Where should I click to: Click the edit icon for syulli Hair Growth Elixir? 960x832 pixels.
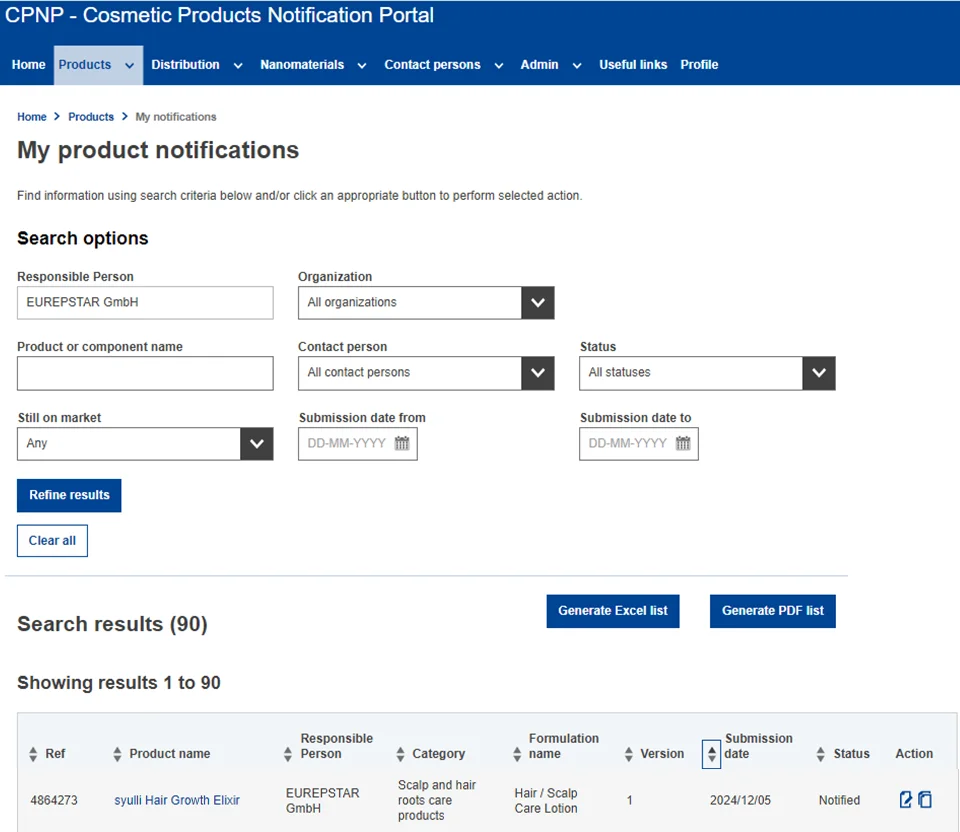click(906, 799)
